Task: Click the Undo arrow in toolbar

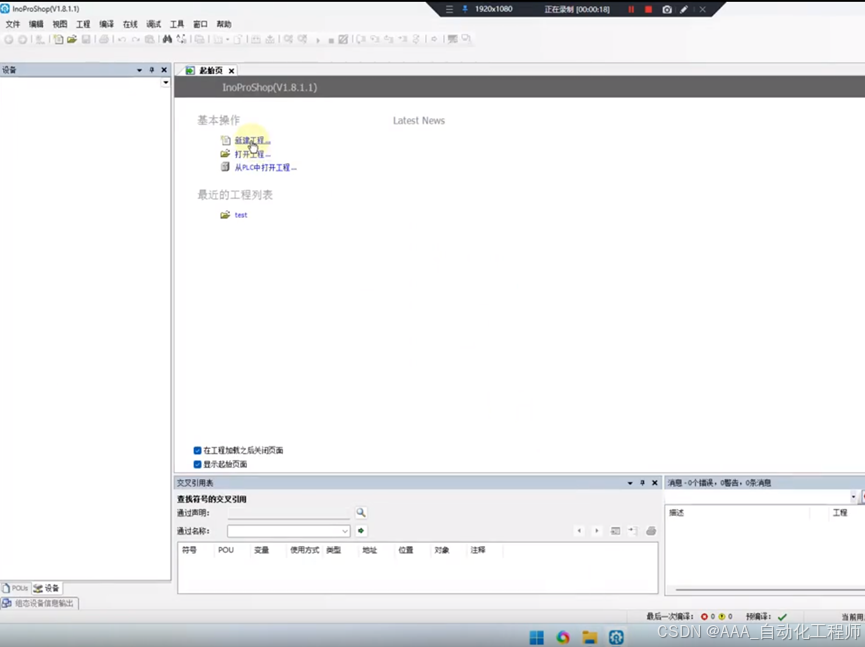Action: tap(121, 39)
